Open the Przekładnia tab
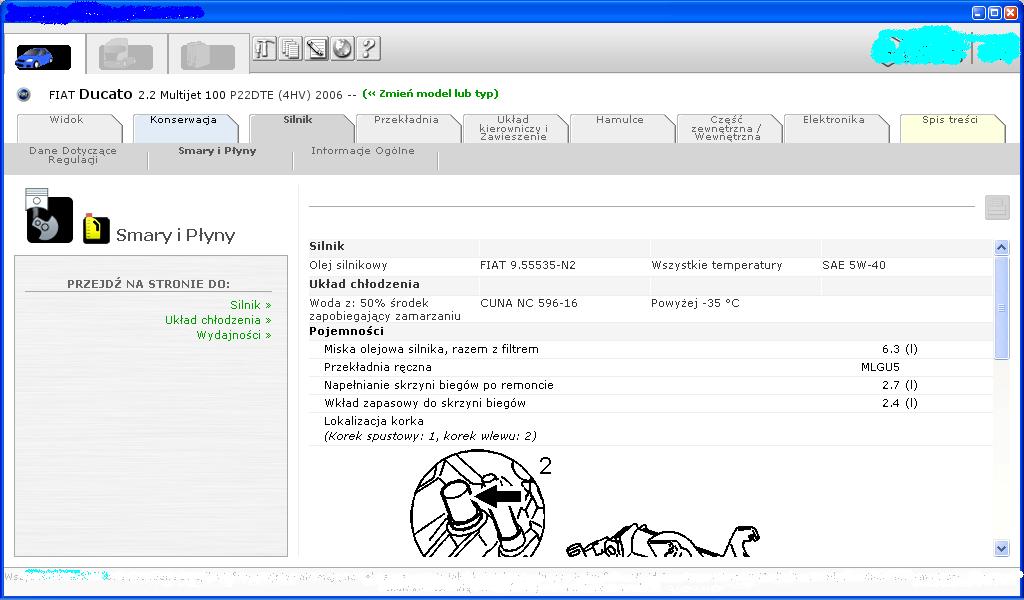 point(406,120)
